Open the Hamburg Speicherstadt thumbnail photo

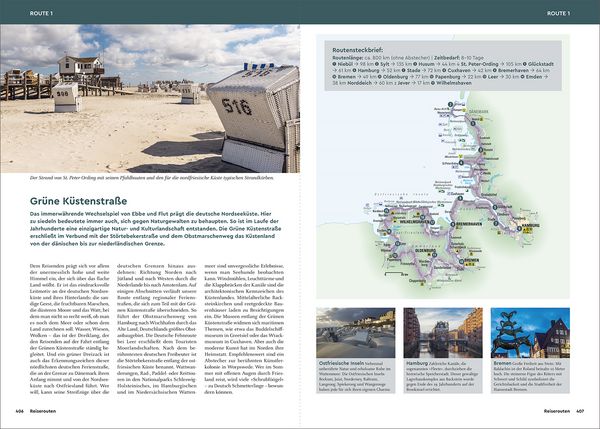443,333
